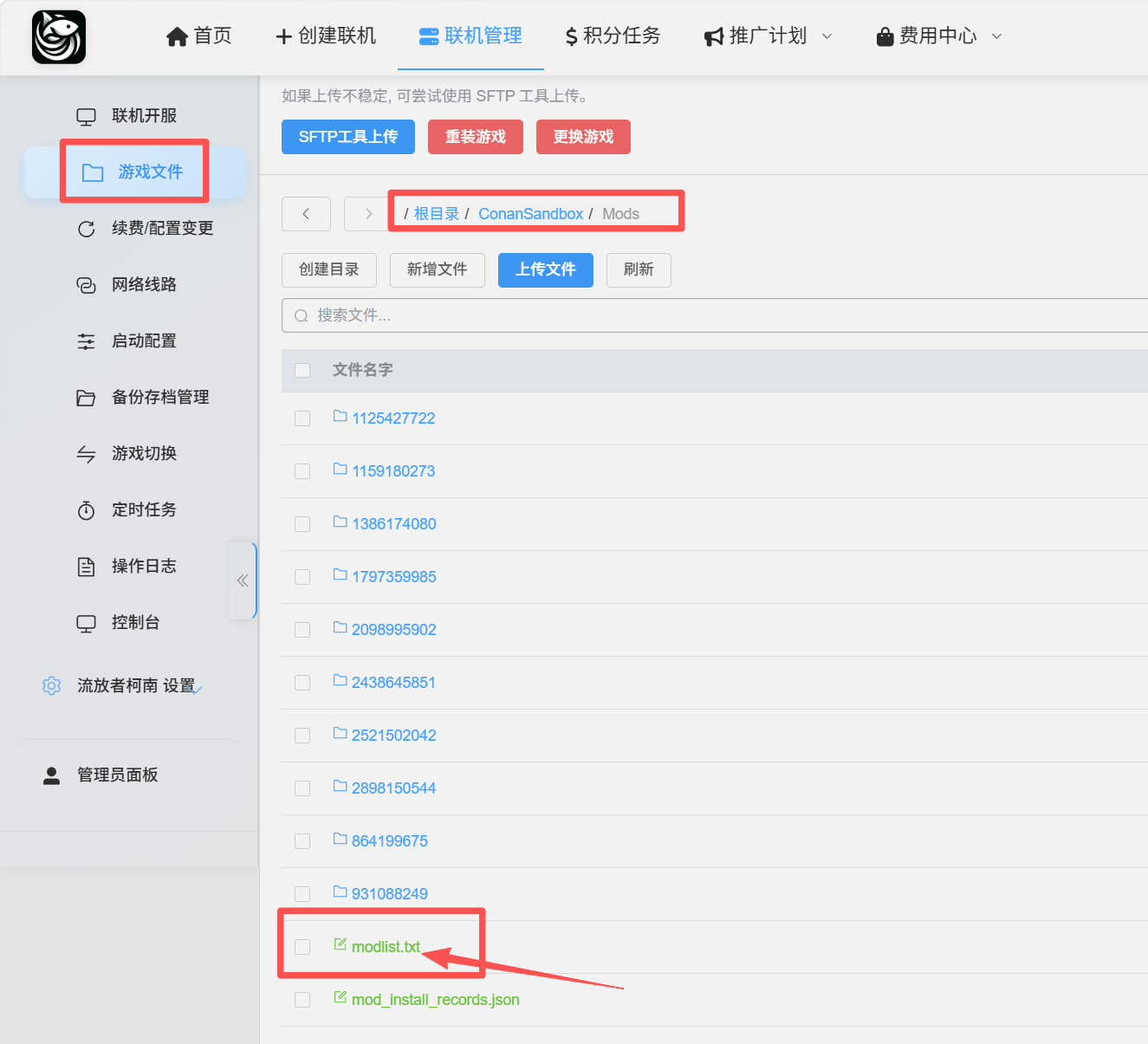Go to 网络线路 in the sidebar
Viewport: 1148px width, 1044px height.
click(x=143, y=285)
